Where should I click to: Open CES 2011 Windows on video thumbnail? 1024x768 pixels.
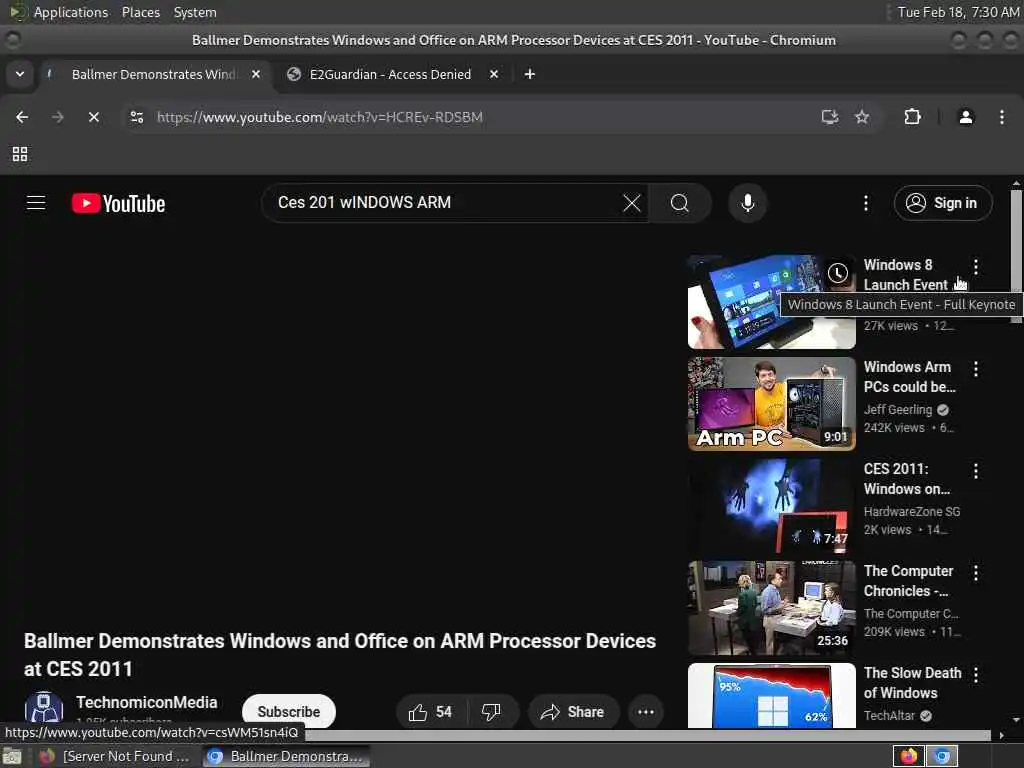click(x=771, y=506)
